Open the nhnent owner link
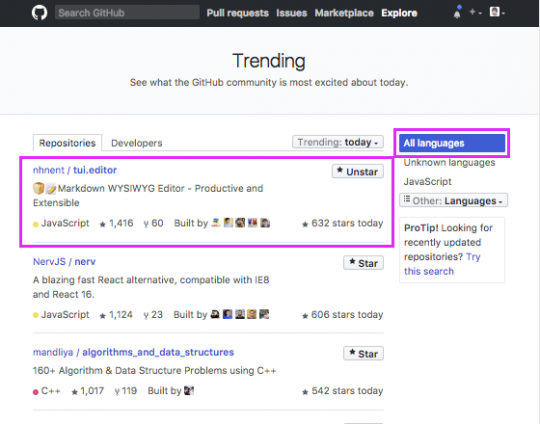This screenshot has width=540, height=424. (49, 170)
